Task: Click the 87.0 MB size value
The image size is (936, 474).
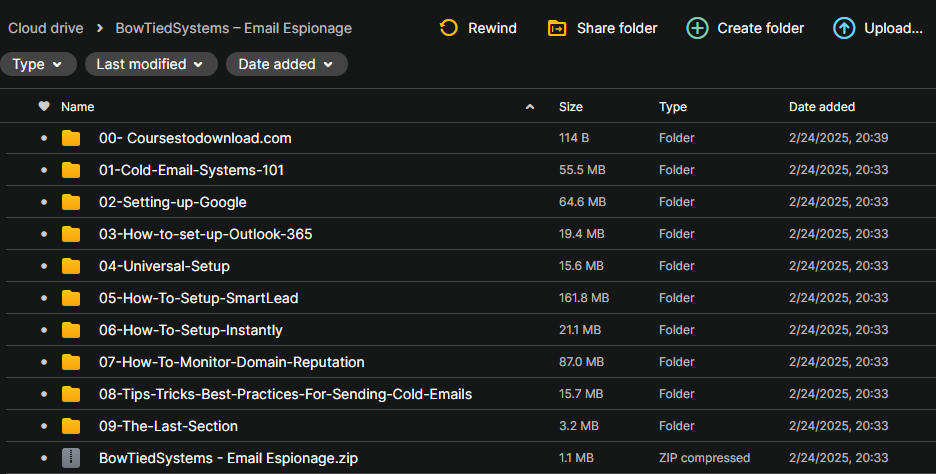Action: pos(581,362)
